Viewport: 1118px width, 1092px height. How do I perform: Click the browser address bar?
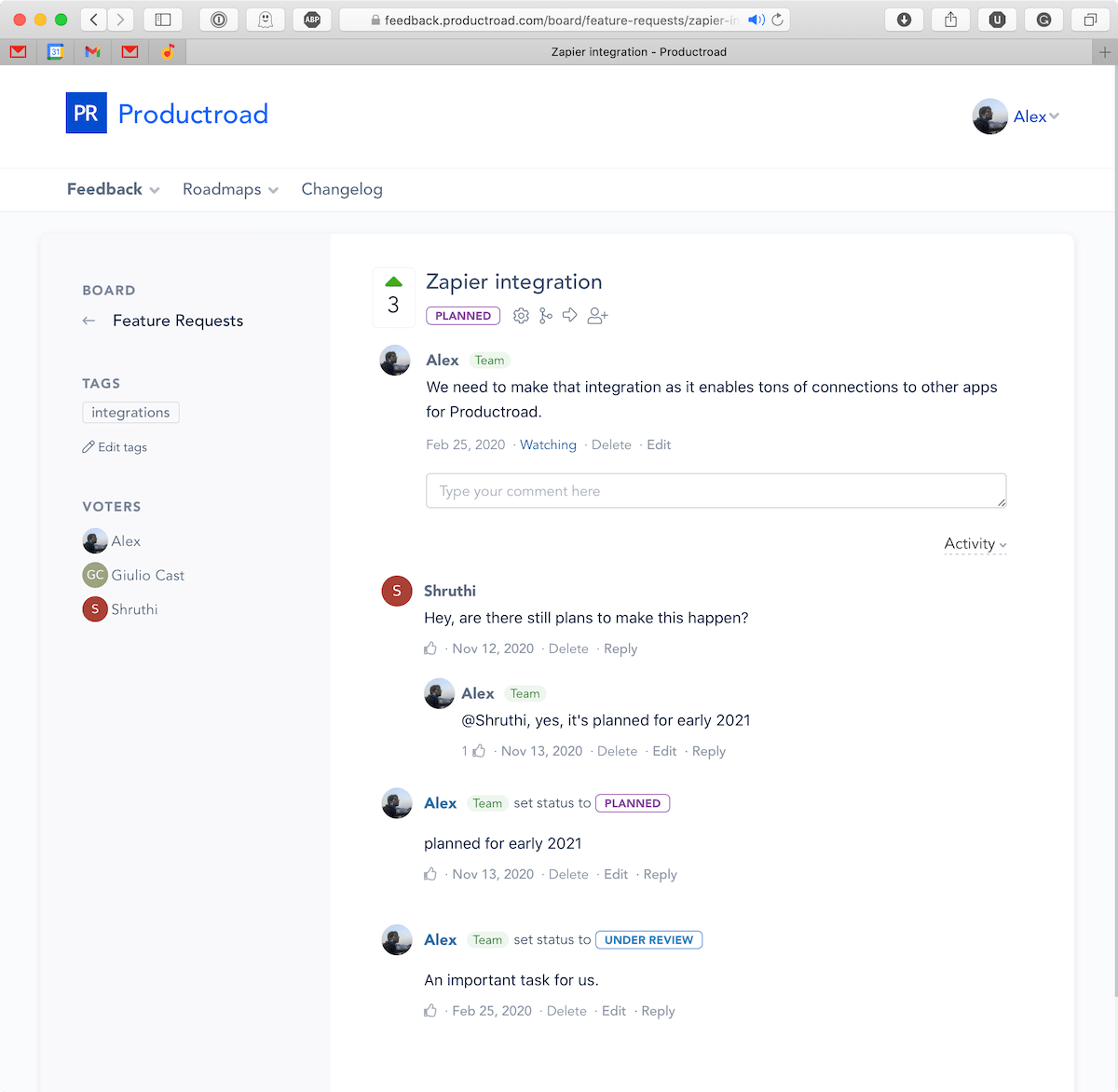565,20
